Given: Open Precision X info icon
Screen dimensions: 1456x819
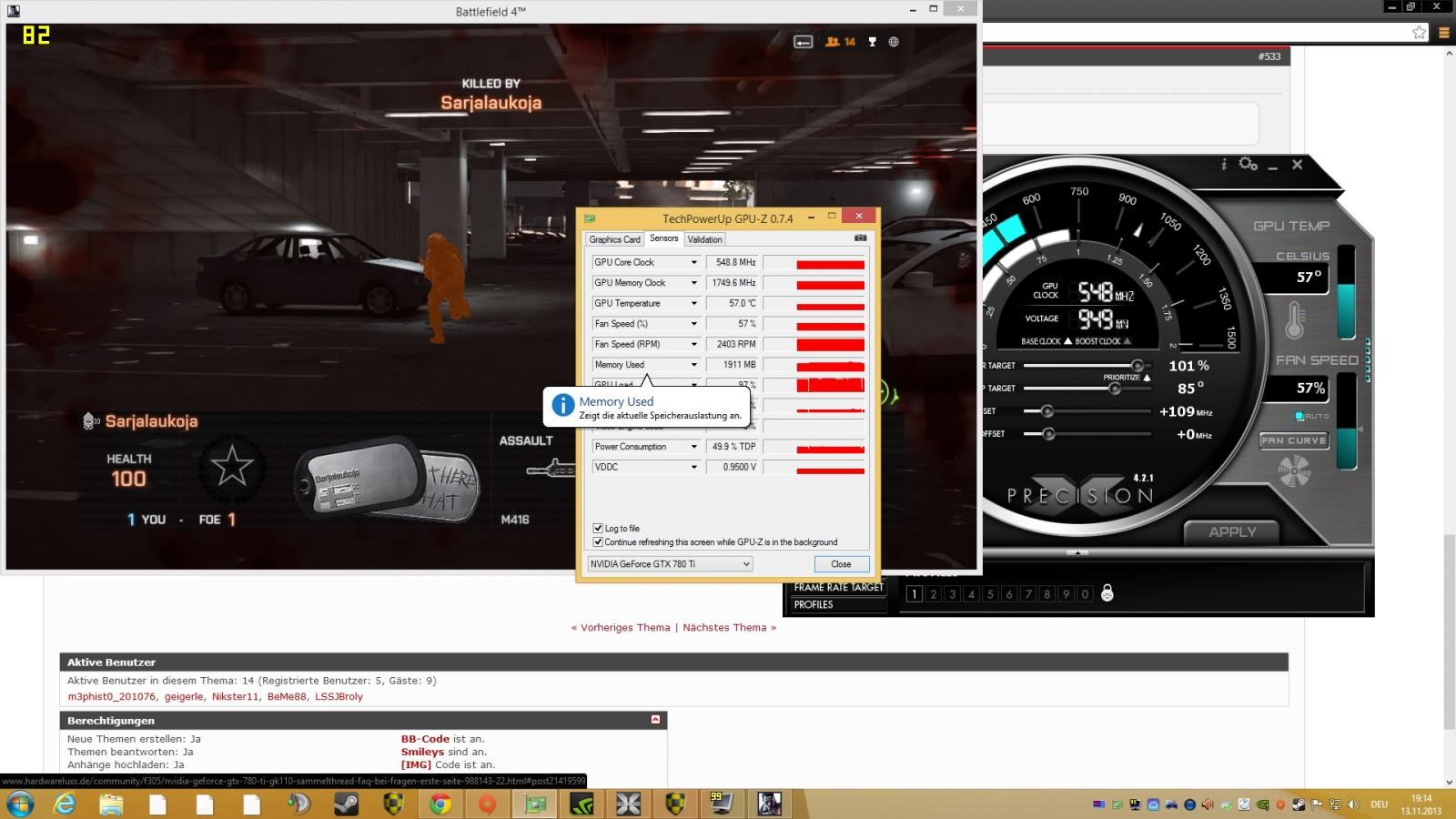Looking at the screenshot, I should [x=1224, y=165].
